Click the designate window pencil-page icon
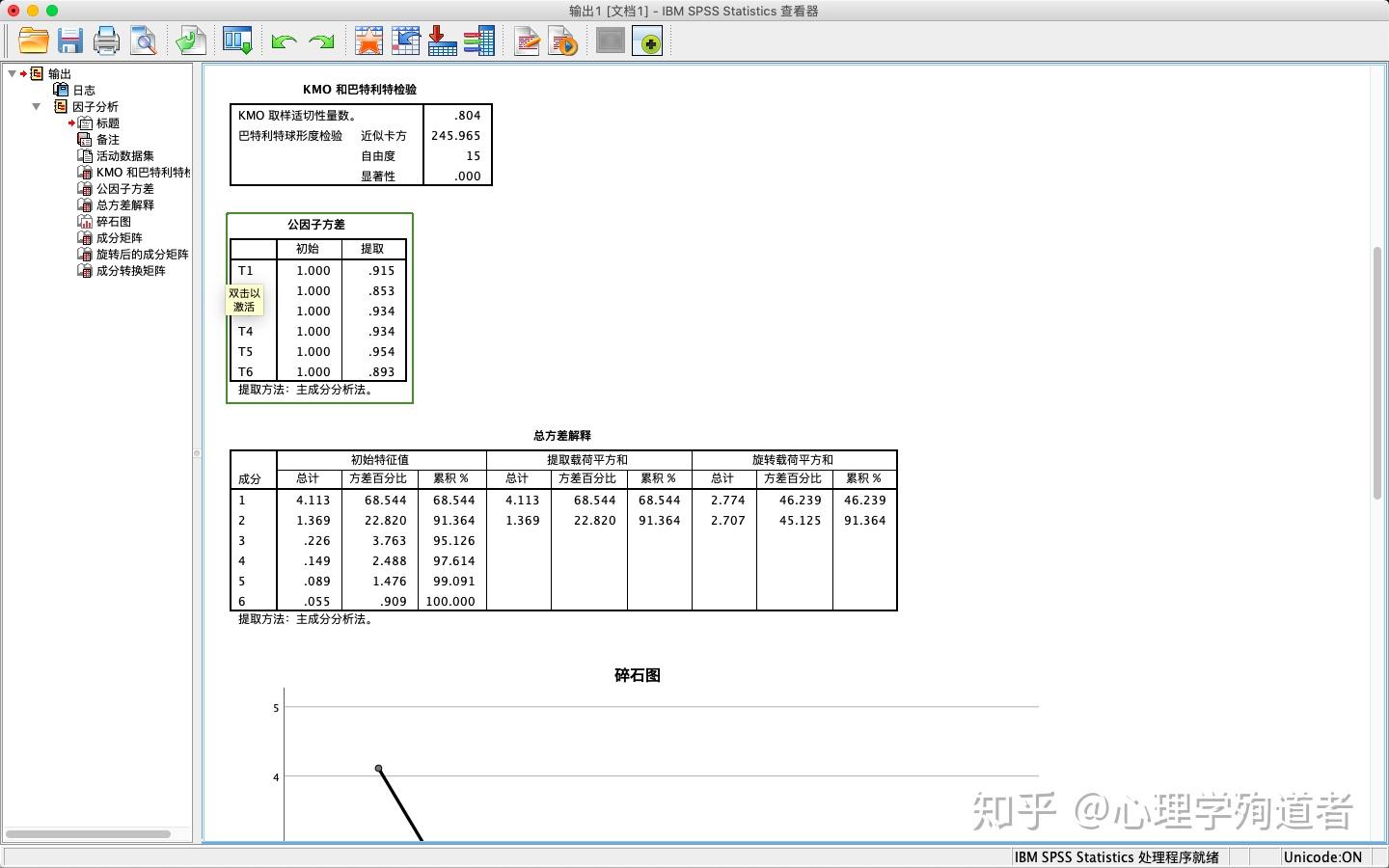Viewport: 1389px width, 868px height. (x=527, y=41)
